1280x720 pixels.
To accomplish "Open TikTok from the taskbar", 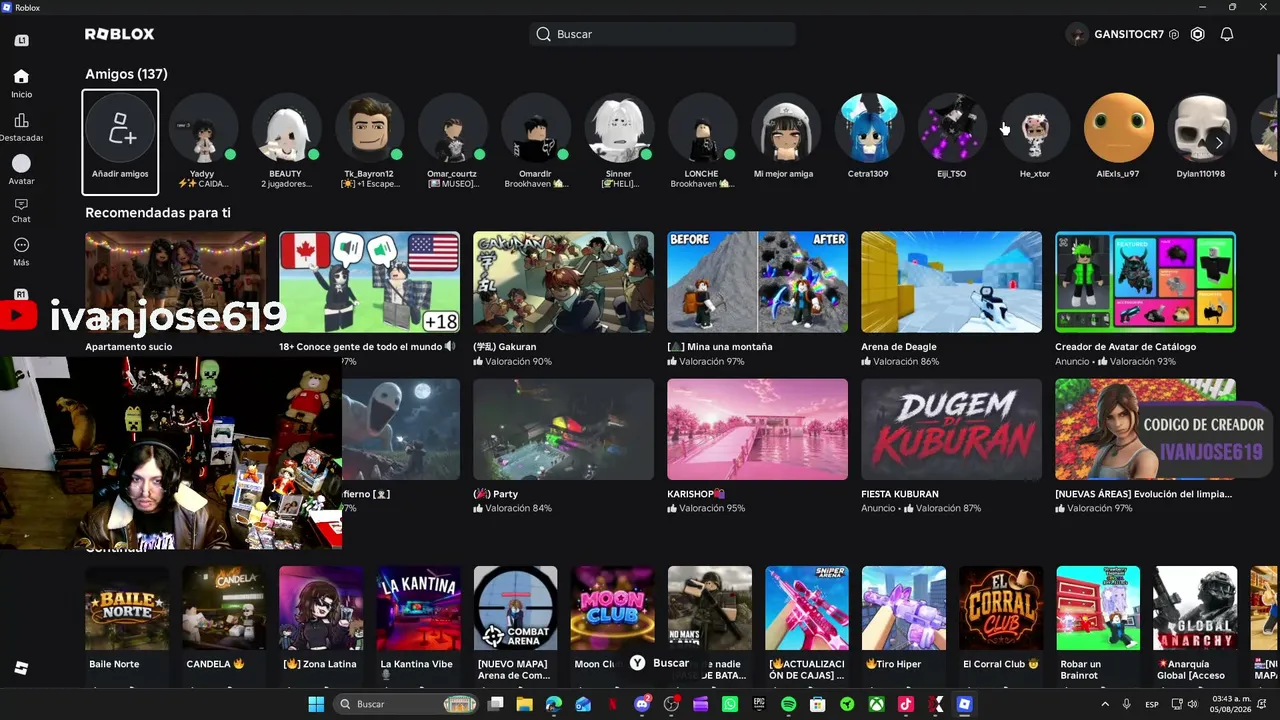I will [x=905, y=704].
